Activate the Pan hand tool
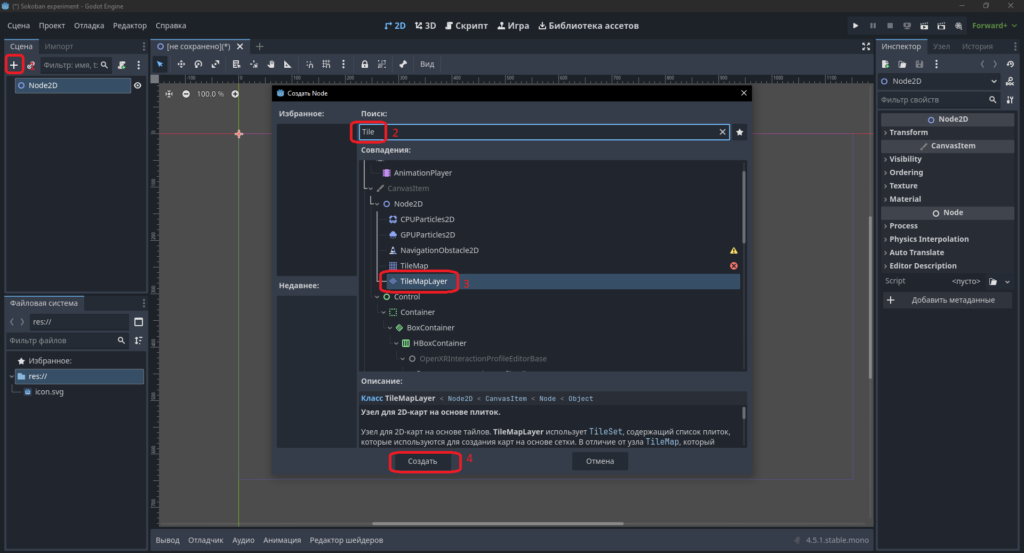The height and width of the screenshot is (553, 1024). (x=271, y=64)
